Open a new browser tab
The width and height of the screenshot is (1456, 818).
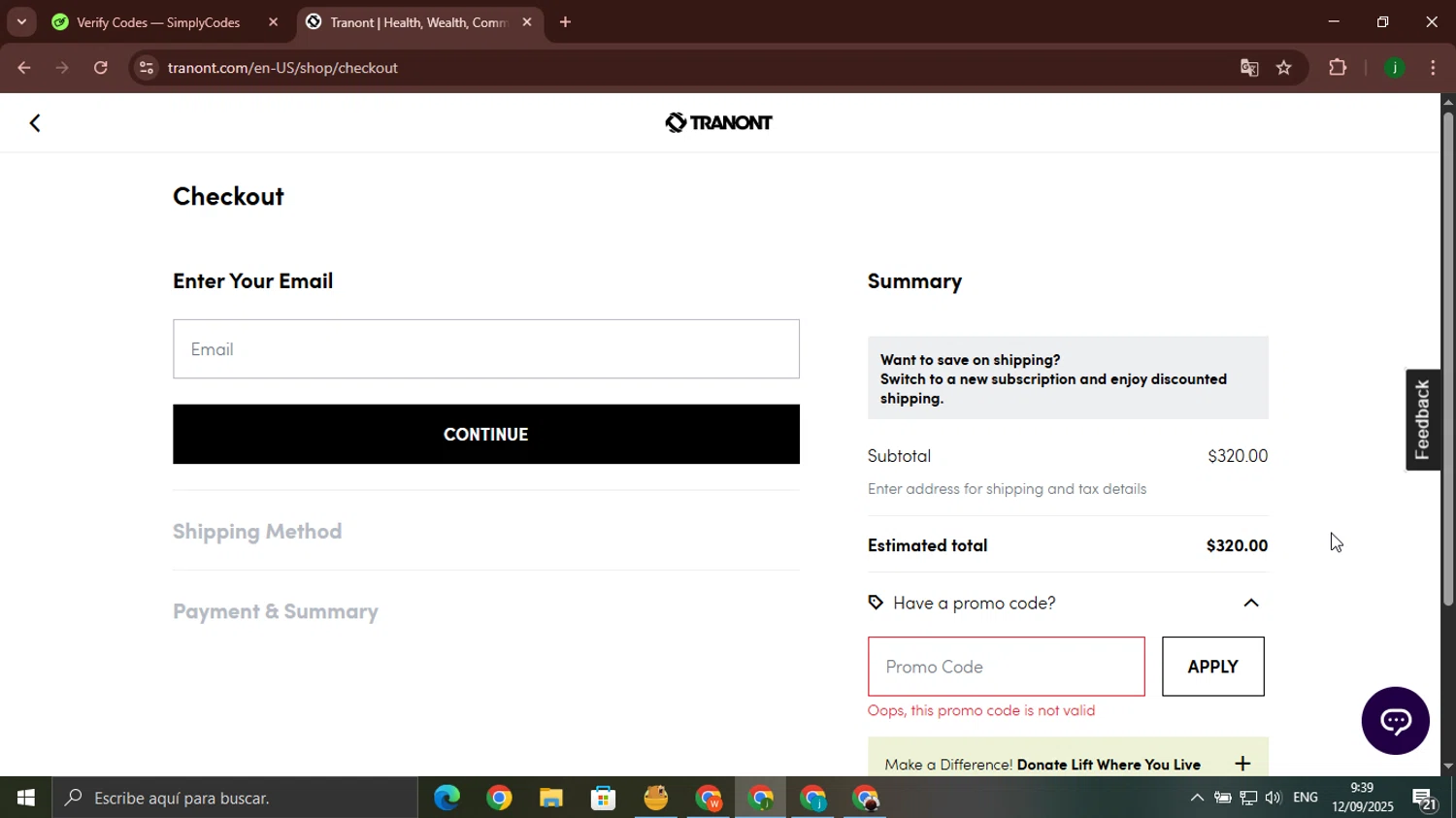pyautogui.click(x=565, y=21)
